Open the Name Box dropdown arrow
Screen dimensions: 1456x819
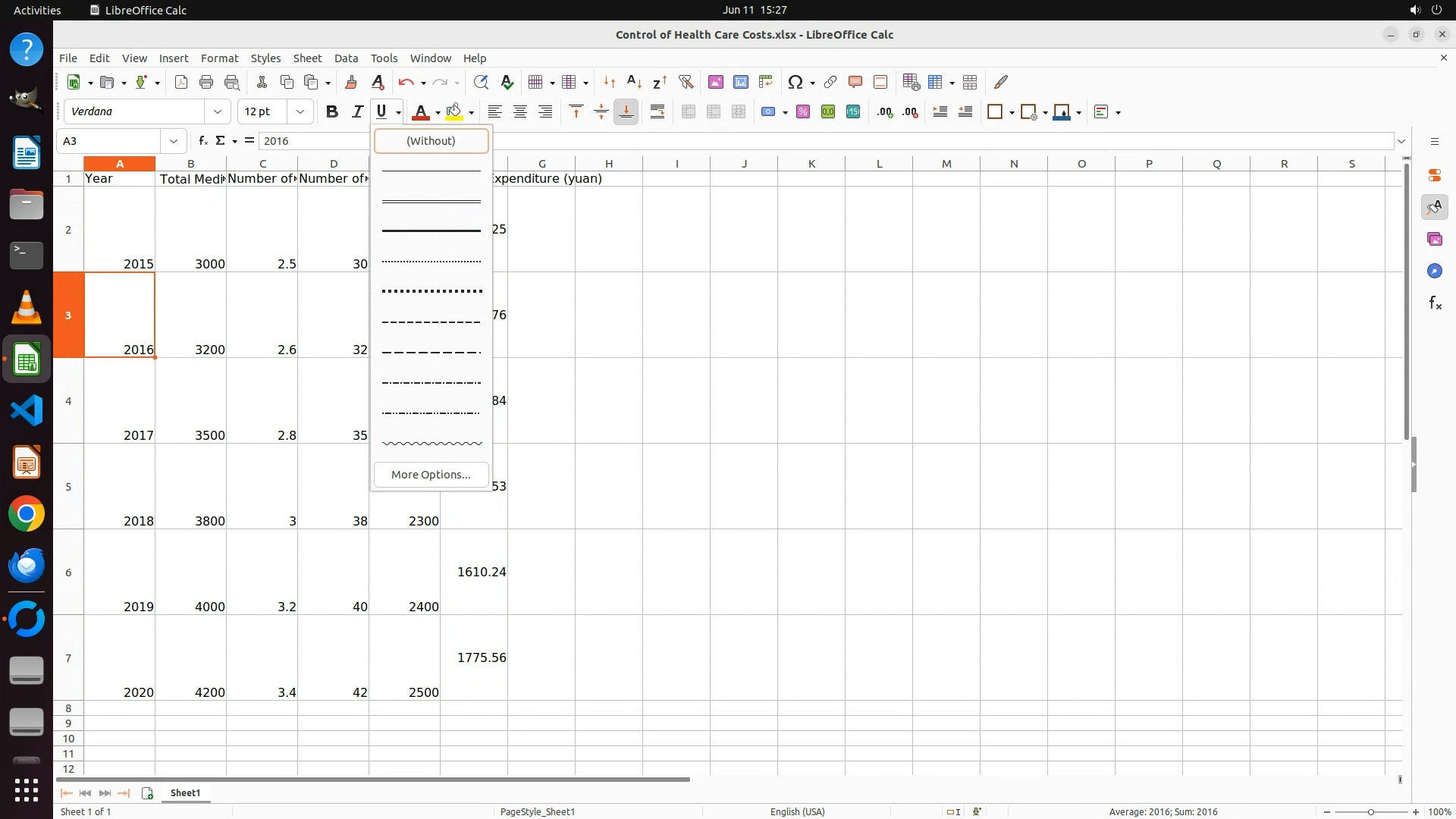[x=174, y=141]
